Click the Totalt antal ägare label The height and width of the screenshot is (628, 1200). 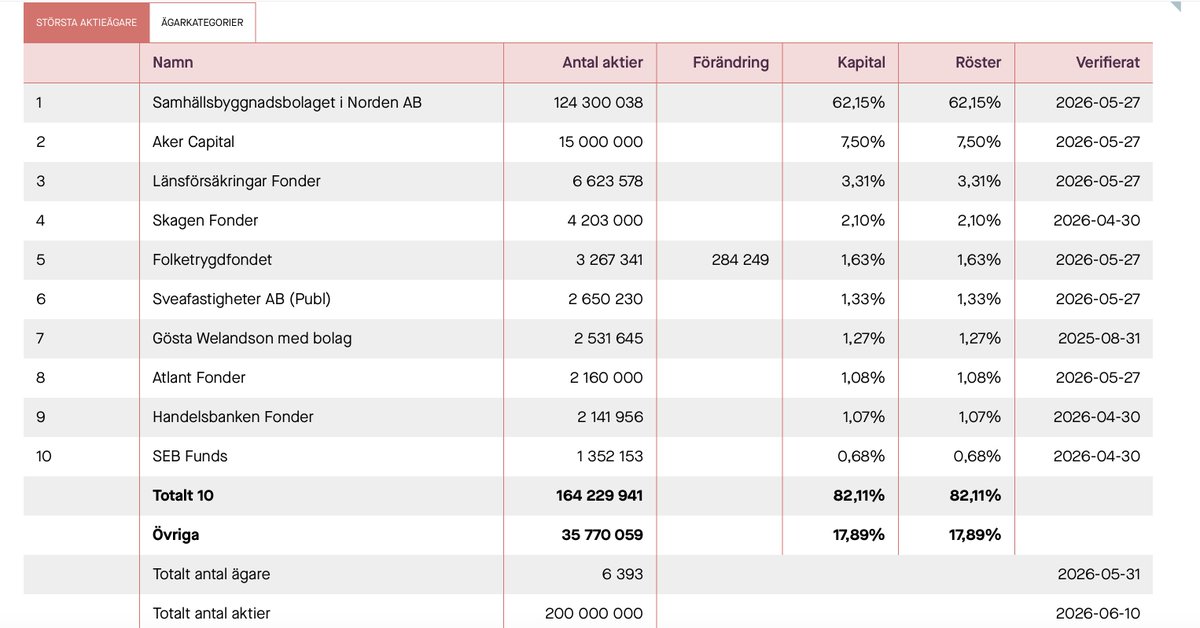pos(211,574)
